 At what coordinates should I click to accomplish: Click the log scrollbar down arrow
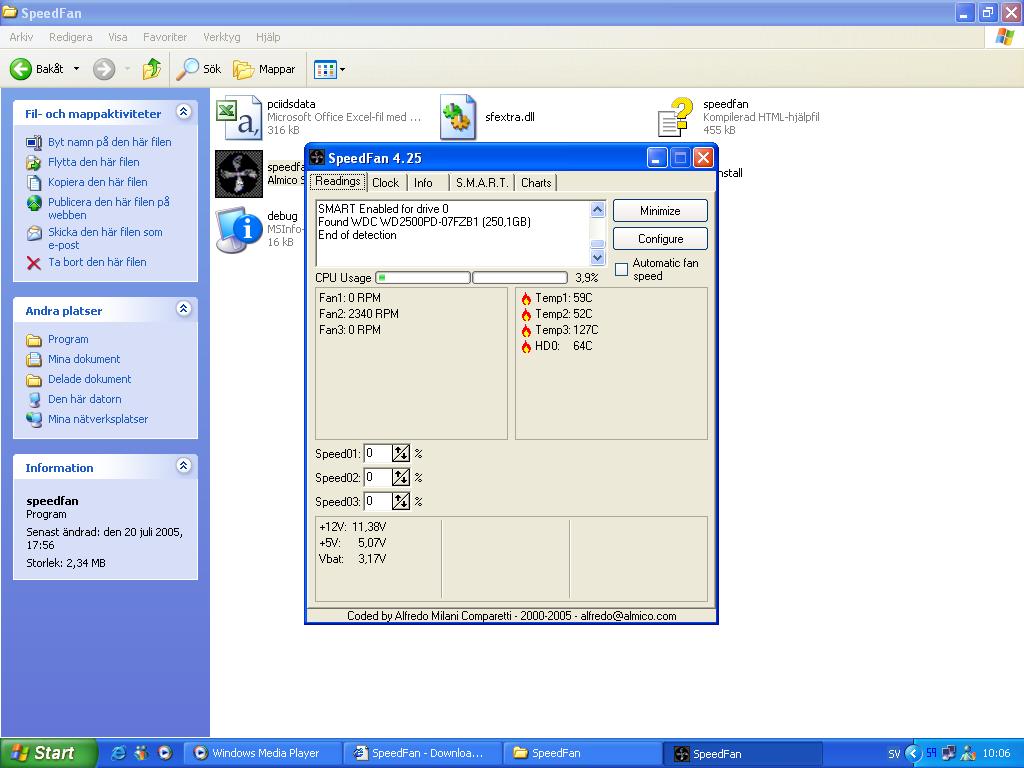coord(598,257)
